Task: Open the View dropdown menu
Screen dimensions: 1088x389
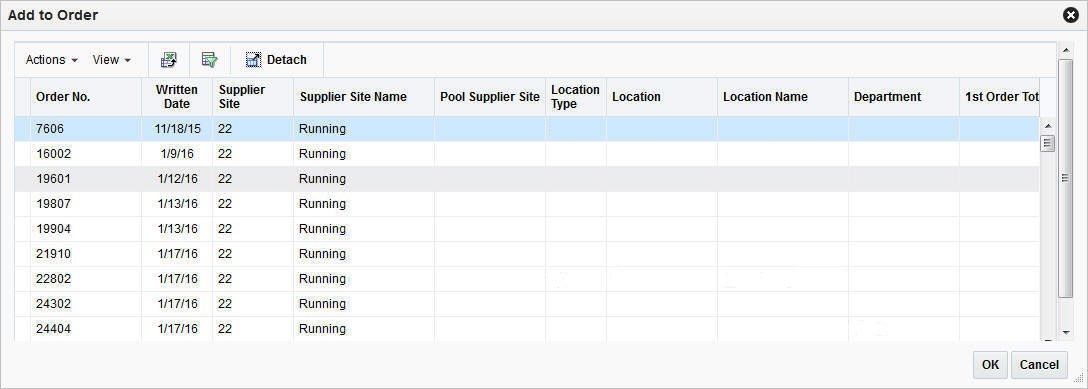Action: tap(112, 60)
